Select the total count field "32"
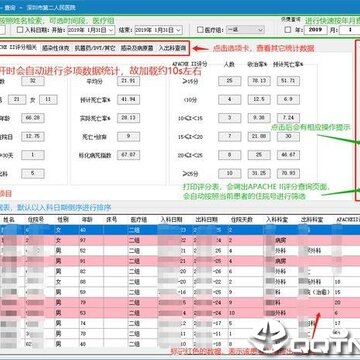The image size is (360, 360). click(33, 81)
